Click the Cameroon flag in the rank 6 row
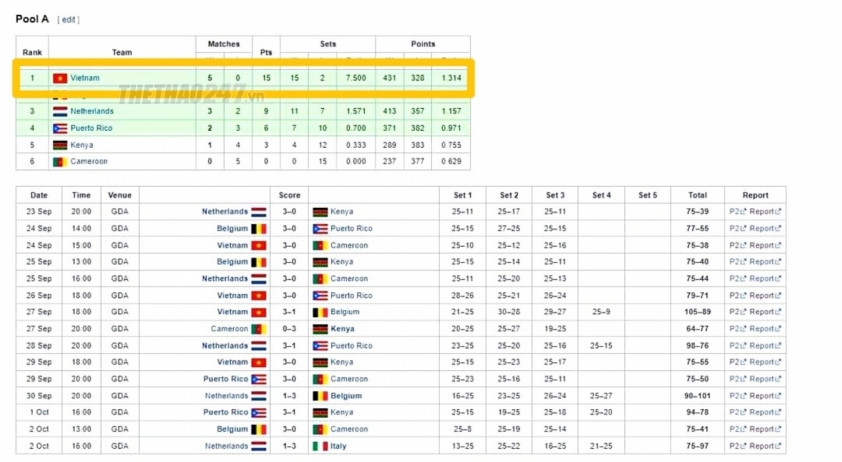This screenshot has width=842, height=462. click(60, 162)
